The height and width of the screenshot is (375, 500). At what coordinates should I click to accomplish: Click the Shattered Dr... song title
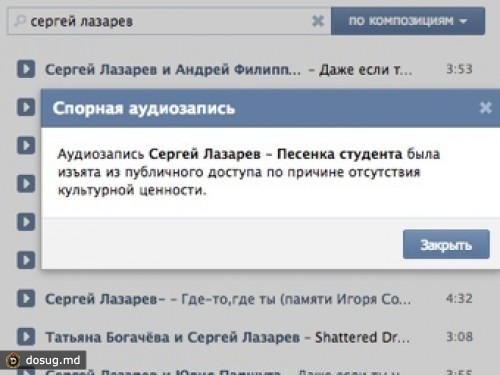(362, 337)
